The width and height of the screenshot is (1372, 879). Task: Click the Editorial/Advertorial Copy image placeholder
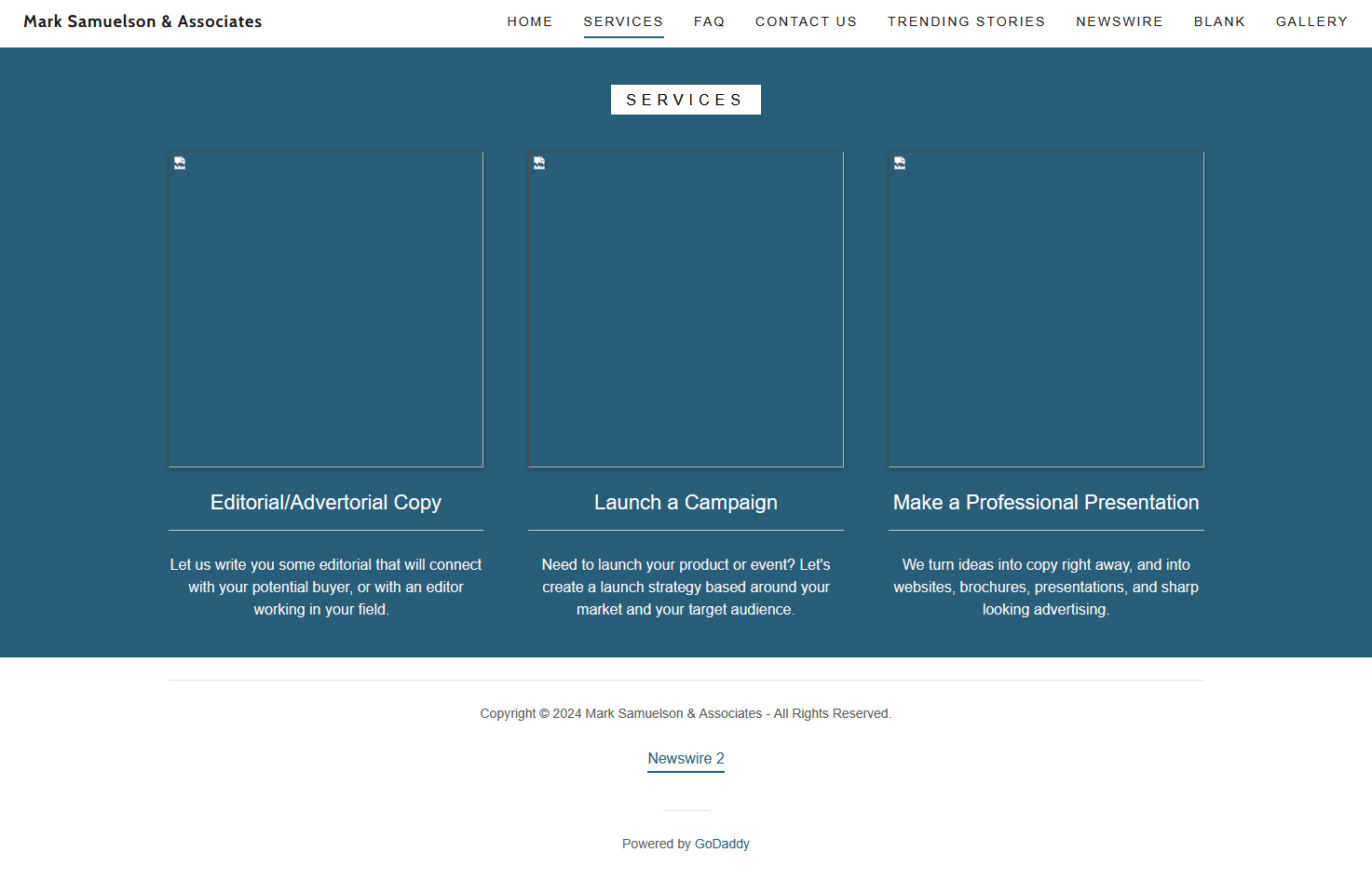coord(326,310)
